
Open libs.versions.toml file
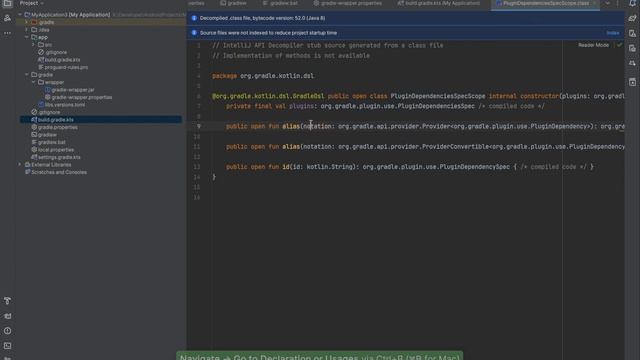click(x=61, y=104)
